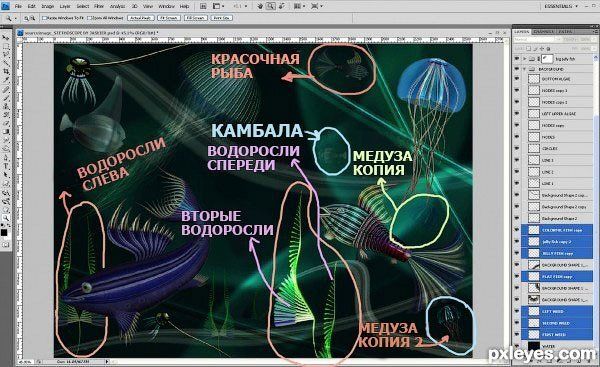Select the Zoom tool in the toolbox
The width and height of the screenshot is (600, 367).
5,218
